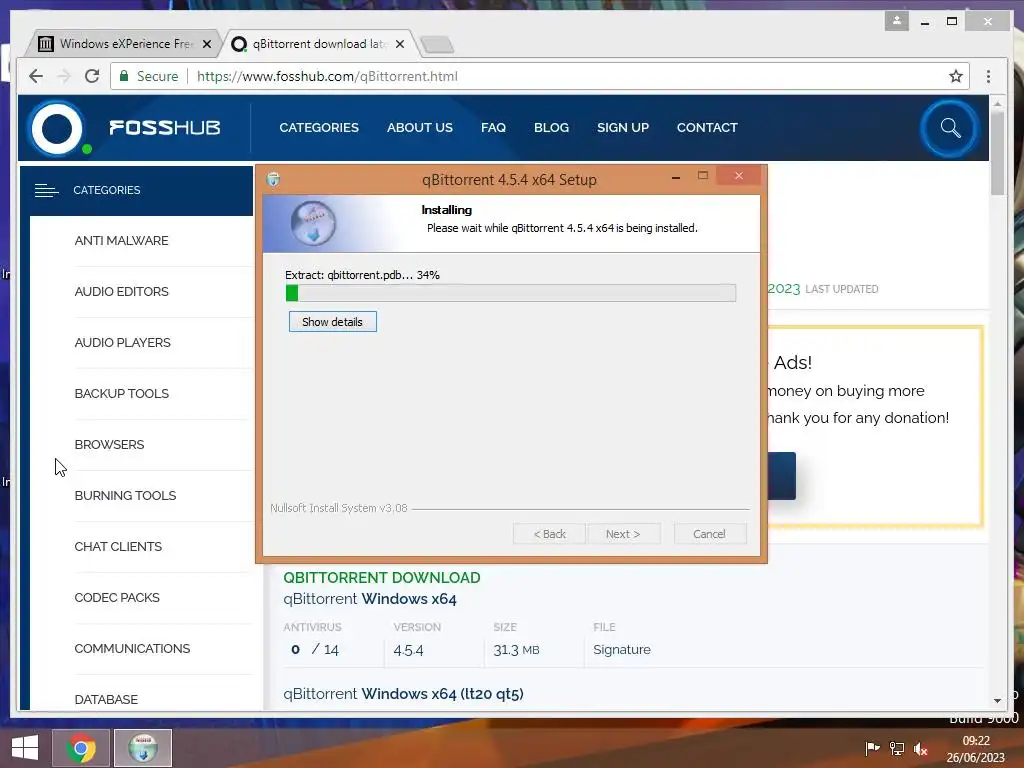Open the COMMUNICATIONS category
The image size is (1024, 768).
pos(133,648)
